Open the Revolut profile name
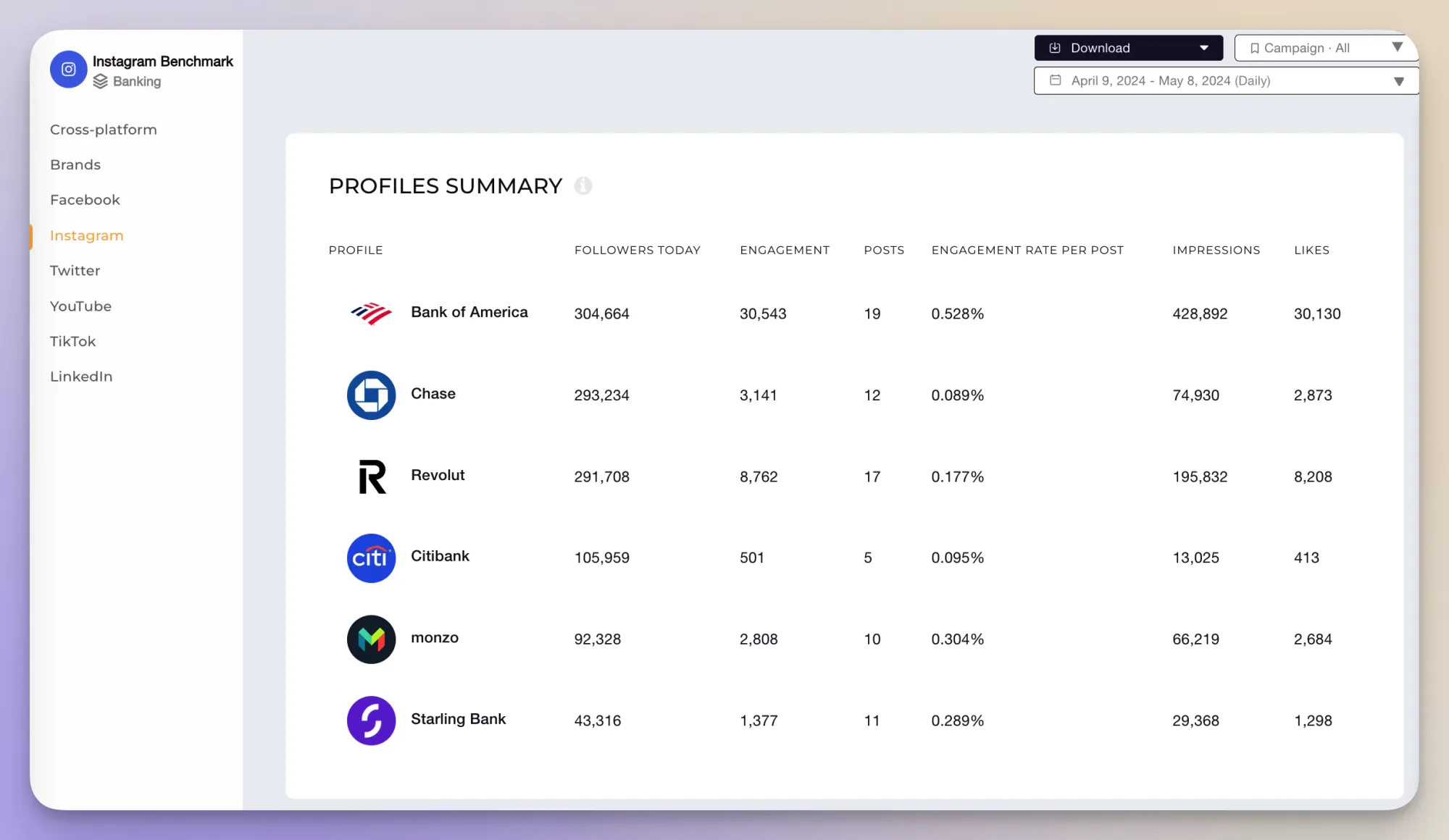Screen dimensions: 1449x840 (438, 475)
